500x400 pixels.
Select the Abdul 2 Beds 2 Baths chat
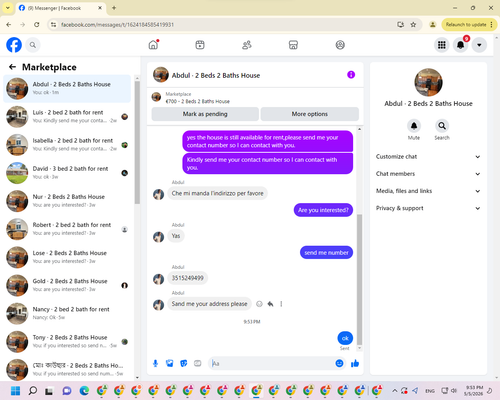pyautogui.click(x=67, y=88)
